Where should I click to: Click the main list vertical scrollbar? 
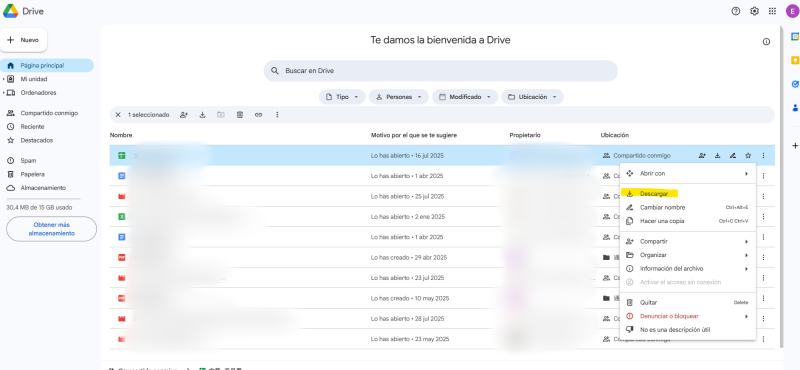point(782,186)
